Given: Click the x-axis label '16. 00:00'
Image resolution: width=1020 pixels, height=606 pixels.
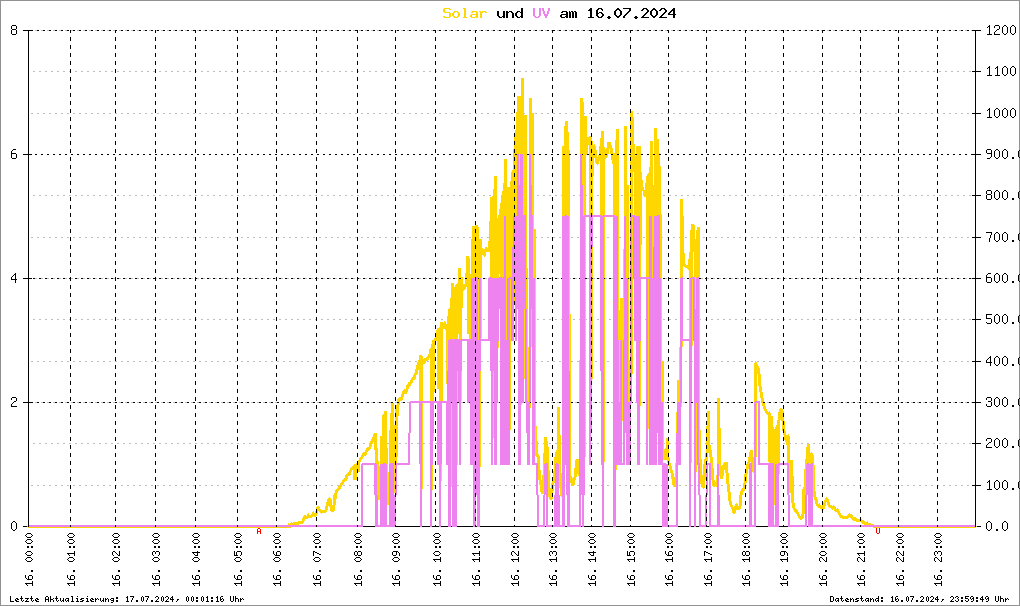Looking at the screenshot, I should point(29,559).
